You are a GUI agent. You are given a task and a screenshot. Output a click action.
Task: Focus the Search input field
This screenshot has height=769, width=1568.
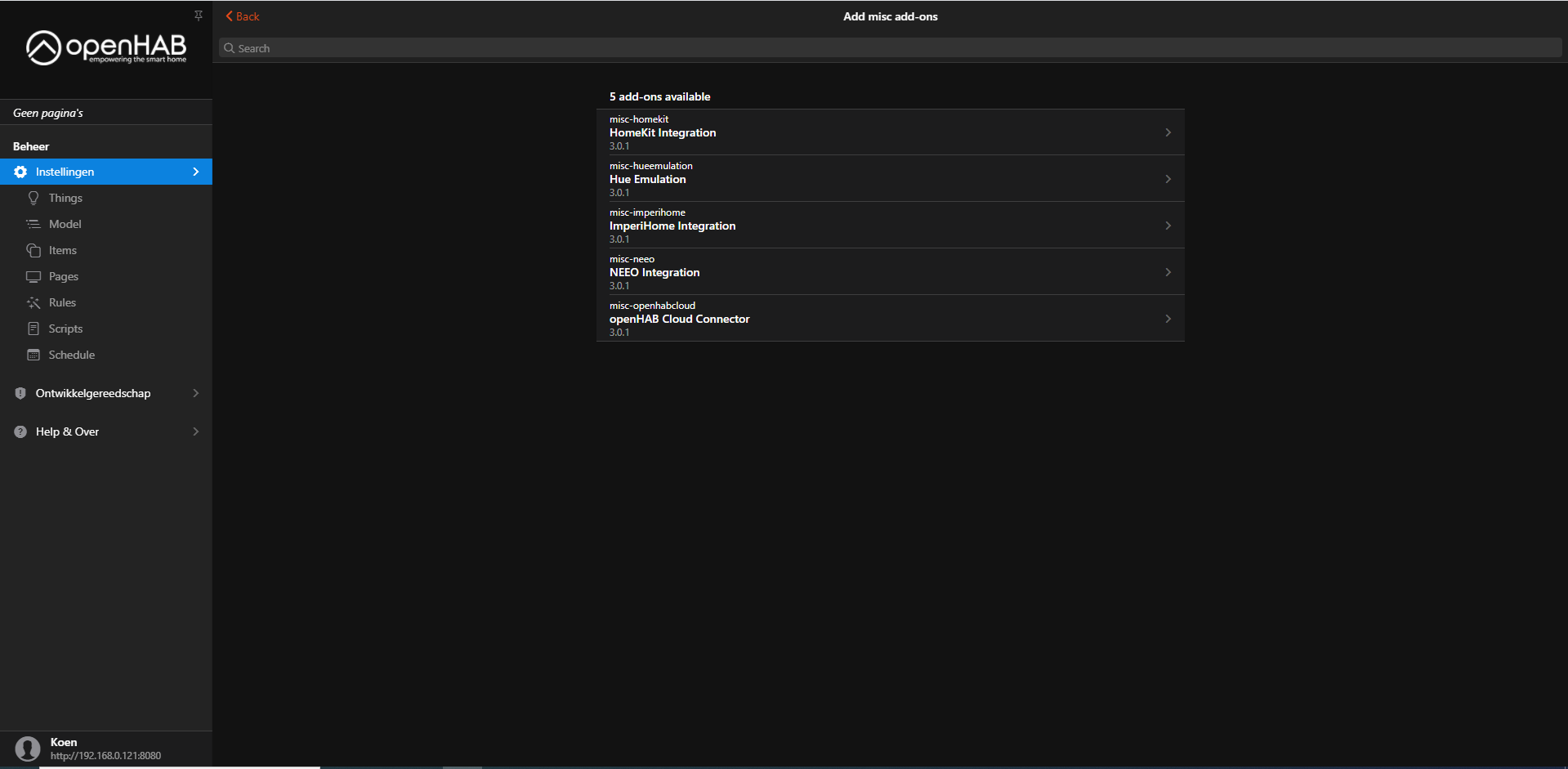[x=891, y=48]
